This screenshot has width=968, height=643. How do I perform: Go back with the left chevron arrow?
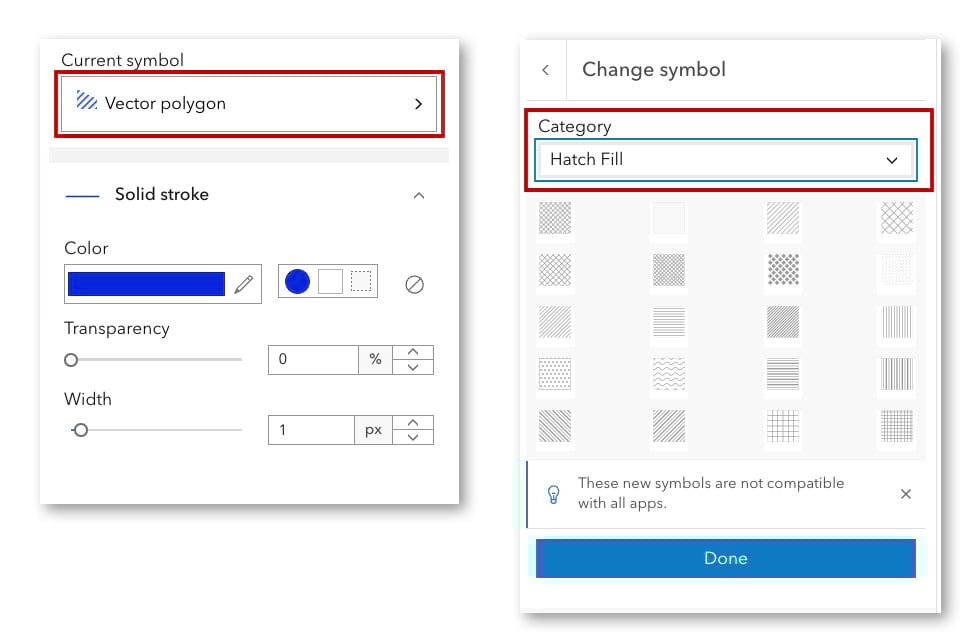tap(545, 70)
